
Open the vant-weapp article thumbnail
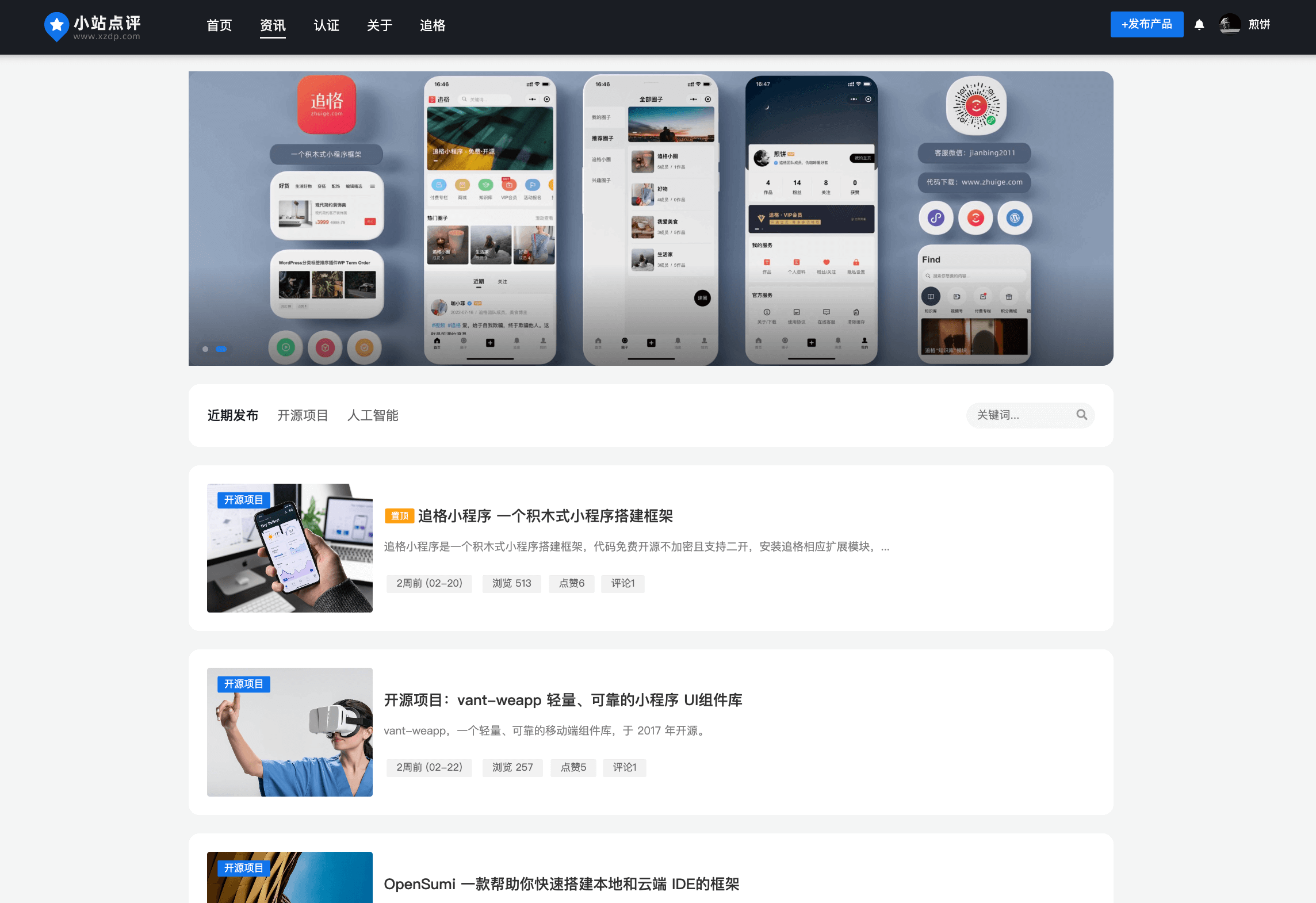[x=290, y=732]
